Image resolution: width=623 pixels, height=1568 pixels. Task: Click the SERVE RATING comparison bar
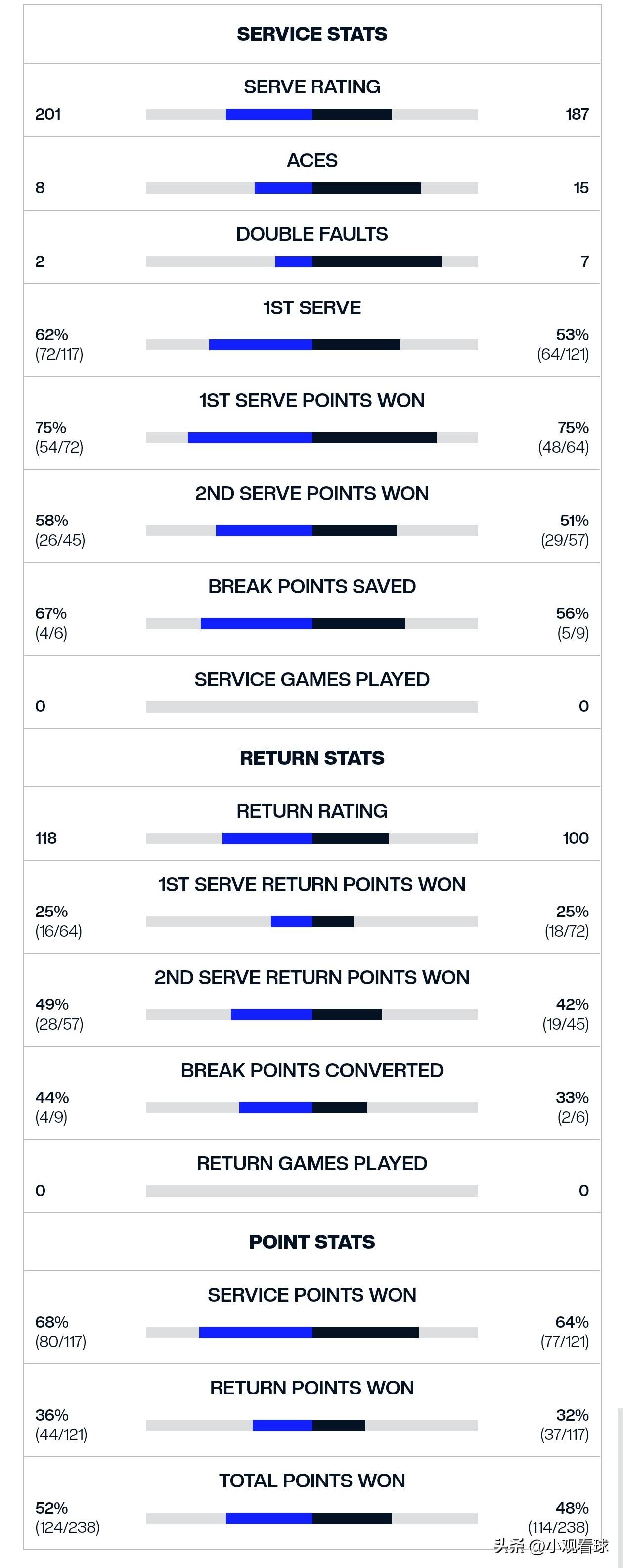tap(312, 114)
